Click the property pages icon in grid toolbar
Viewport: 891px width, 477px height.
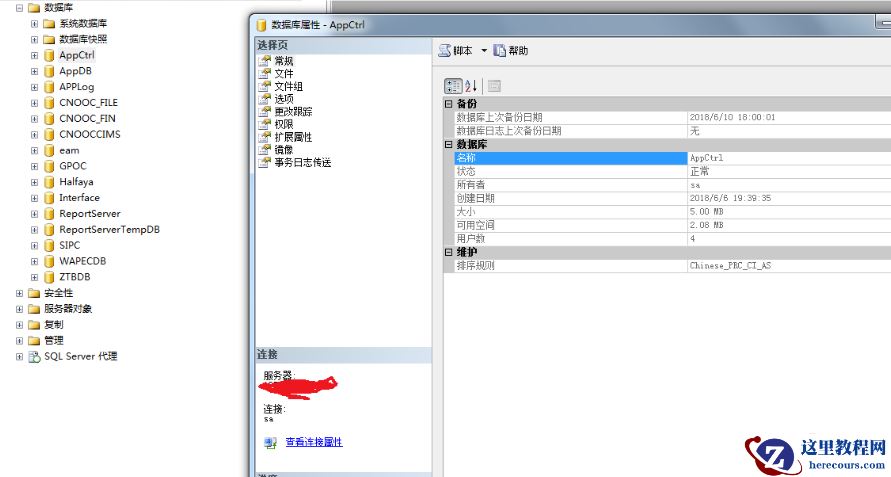(x=494, y=86)
